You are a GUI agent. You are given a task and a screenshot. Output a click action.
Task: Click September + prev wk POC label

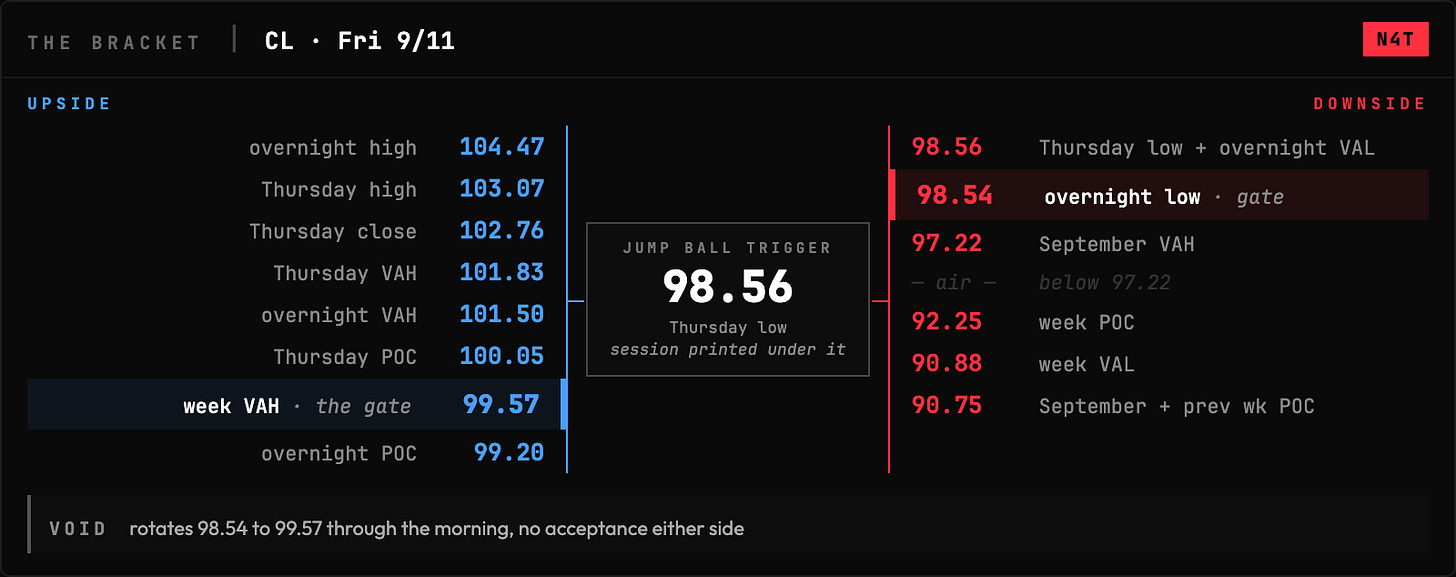[1176, 406]
